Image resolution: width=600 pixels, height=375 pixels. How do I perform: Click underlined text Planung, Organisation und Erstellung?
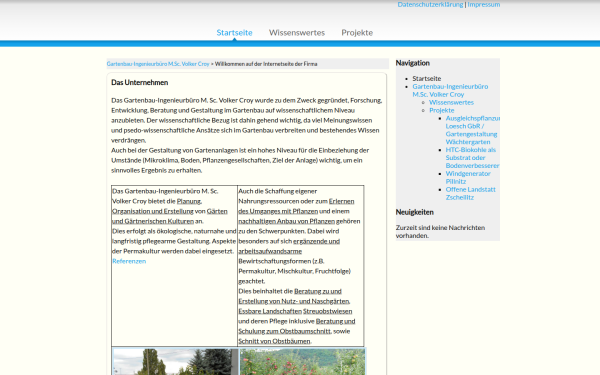click(157, 206)
